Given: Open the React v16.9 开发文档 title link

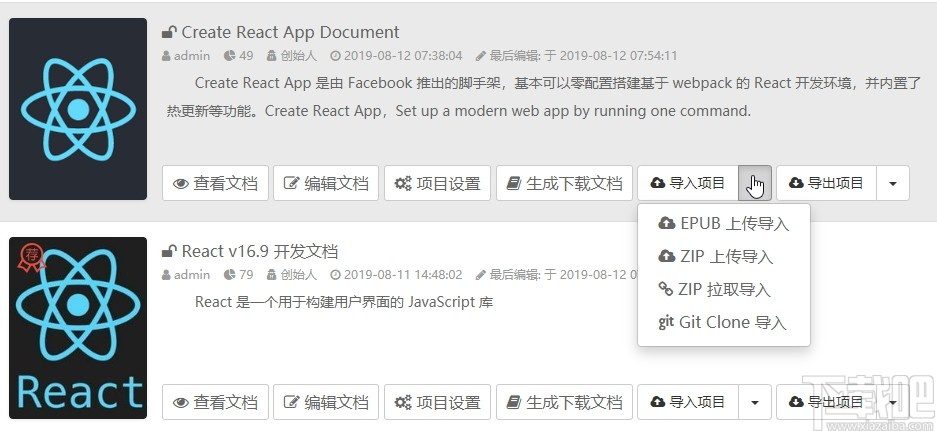Looking at the screenshot, I should click(x=260, y=251).
